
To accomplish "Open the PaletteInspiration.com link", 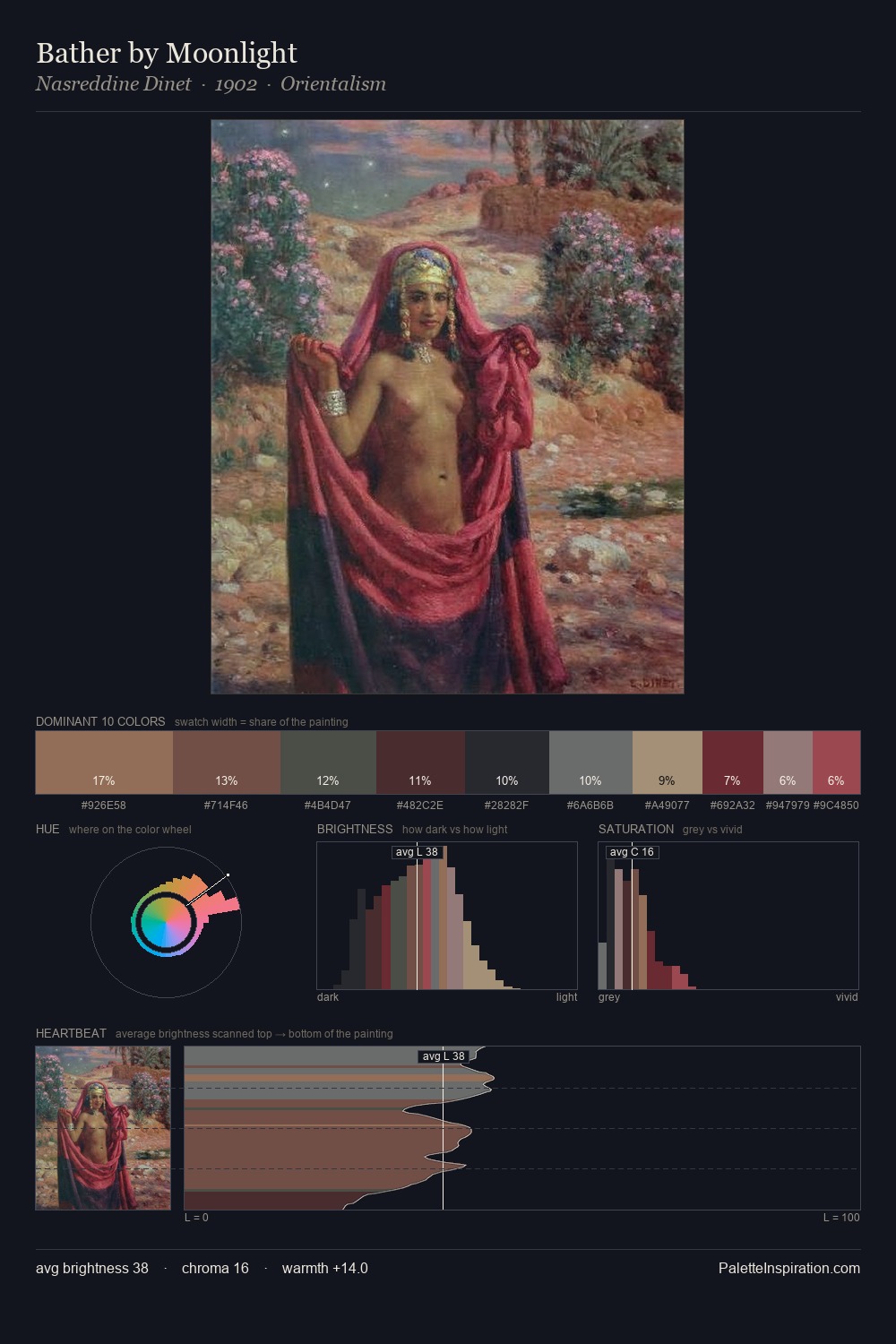I will point(789,1268).
